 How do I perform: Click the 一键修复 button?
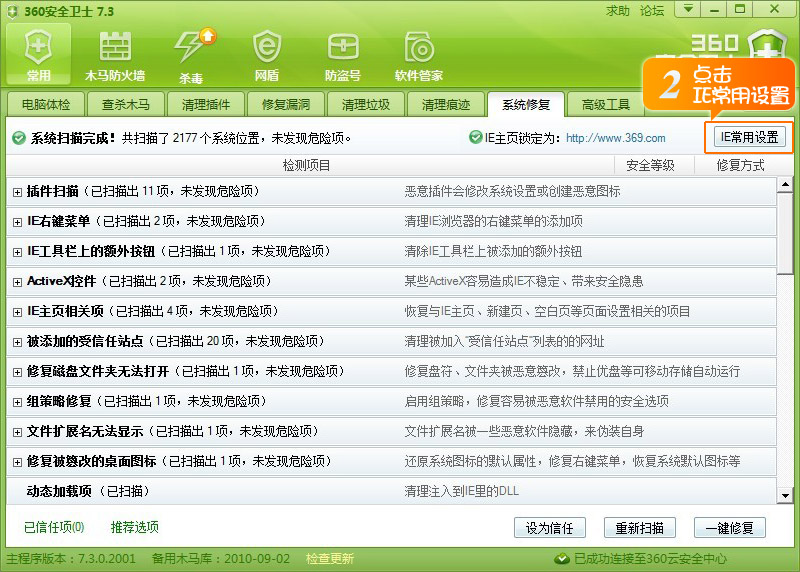(x=734, y=527)
